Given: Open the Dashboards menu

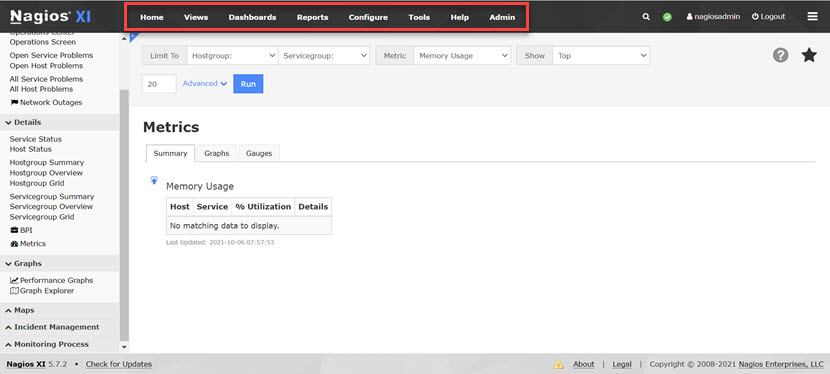Looking at the screenshot, I should pos(252,17).
